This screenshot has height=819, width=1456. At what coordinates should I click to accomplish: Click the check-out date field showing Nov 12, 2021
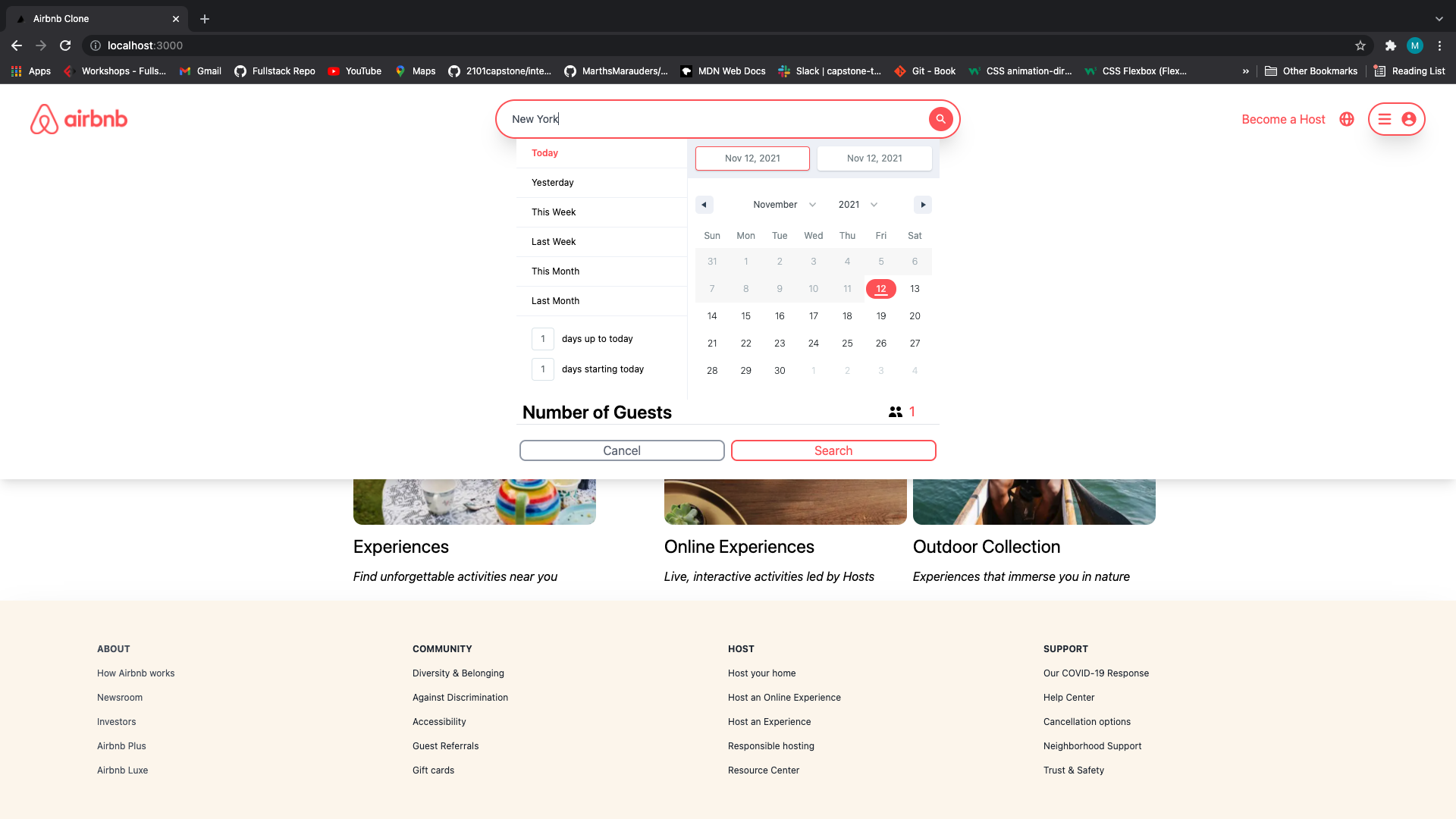coord(874,158)
